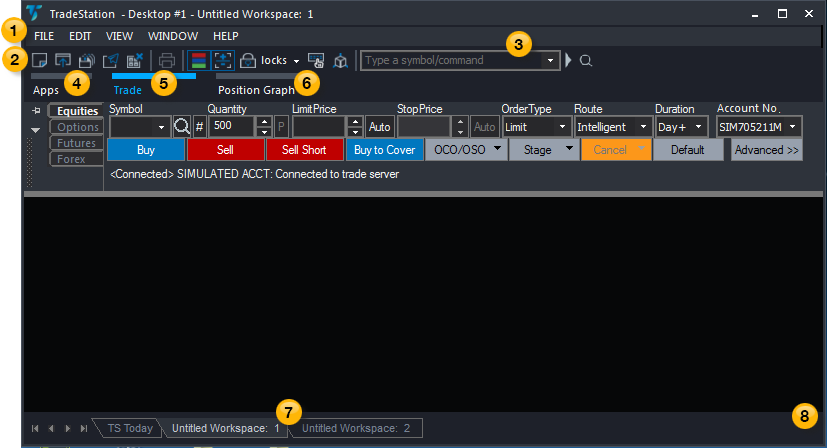Screen dimensions: 827x448
Task: Switch to Untitled Workspace: 2 tab
Action: click(x=356, y=428)
